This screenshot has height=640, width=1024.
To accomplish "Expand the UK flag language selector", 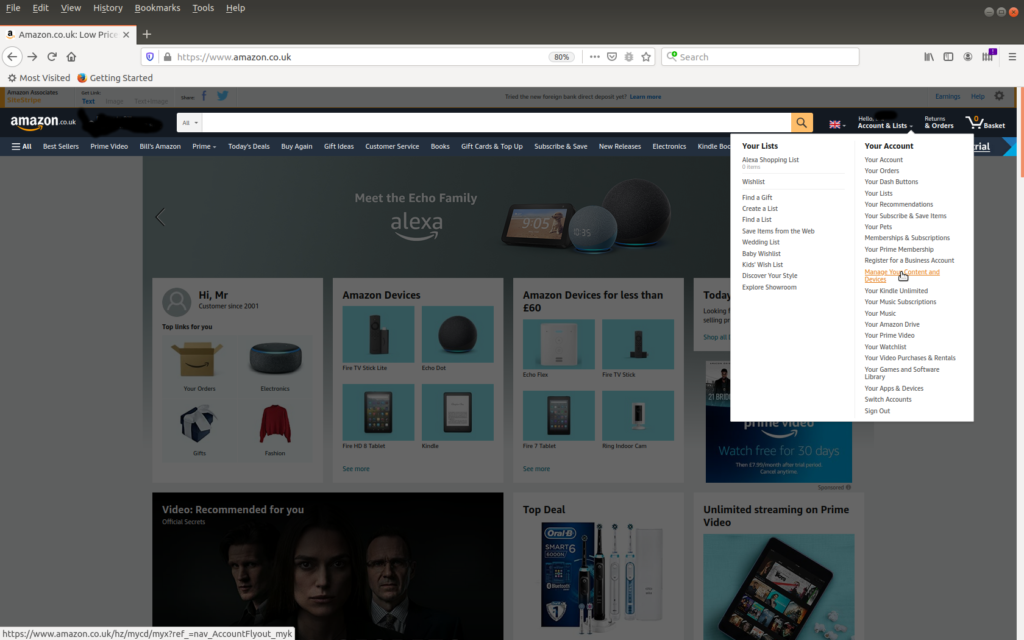I will (837, 124).
